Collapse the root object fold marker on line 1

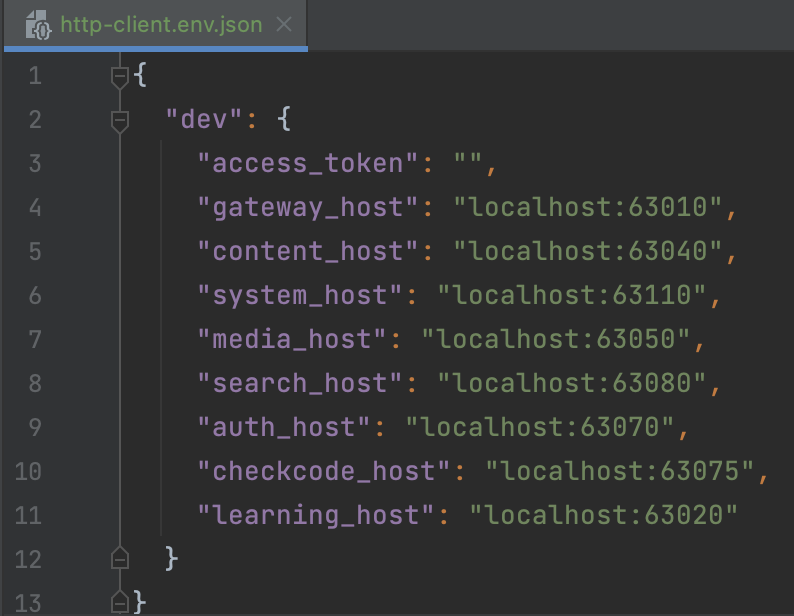click(x=120, y=76)
